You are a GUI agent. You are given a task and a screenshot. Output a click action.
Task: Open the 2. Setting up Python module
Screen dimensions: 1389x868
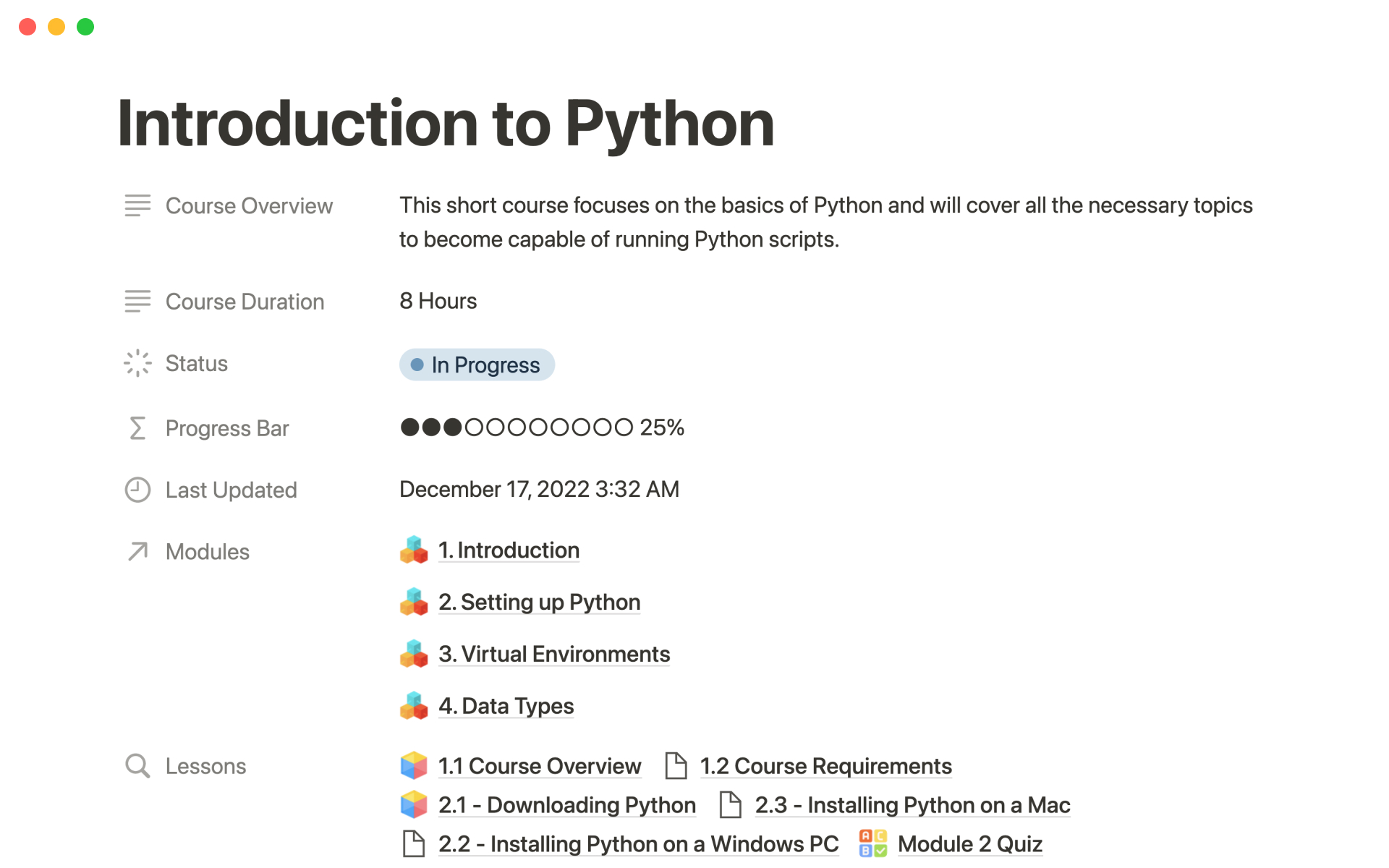click(x=539, y=603)
